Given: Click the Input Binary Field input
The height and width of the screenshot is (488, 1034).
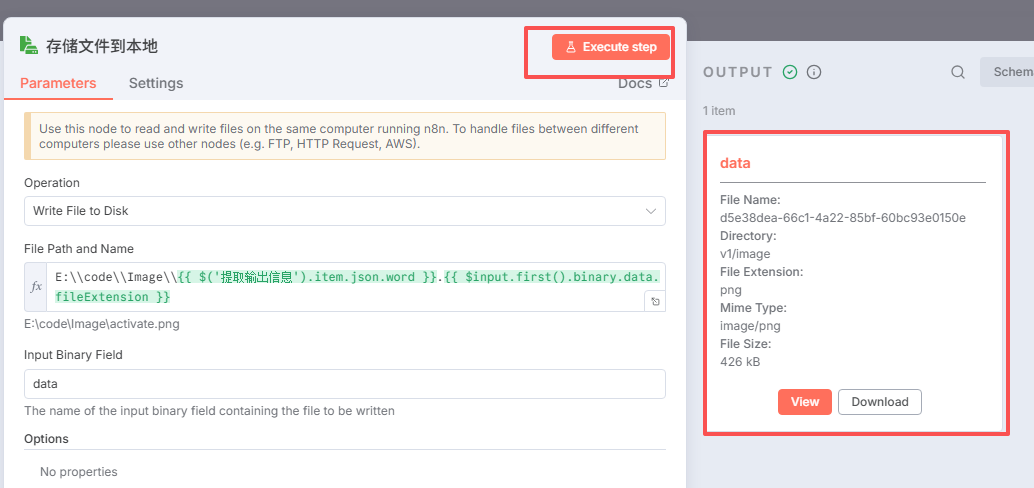Looking at the screenshot, I should 344,384.
